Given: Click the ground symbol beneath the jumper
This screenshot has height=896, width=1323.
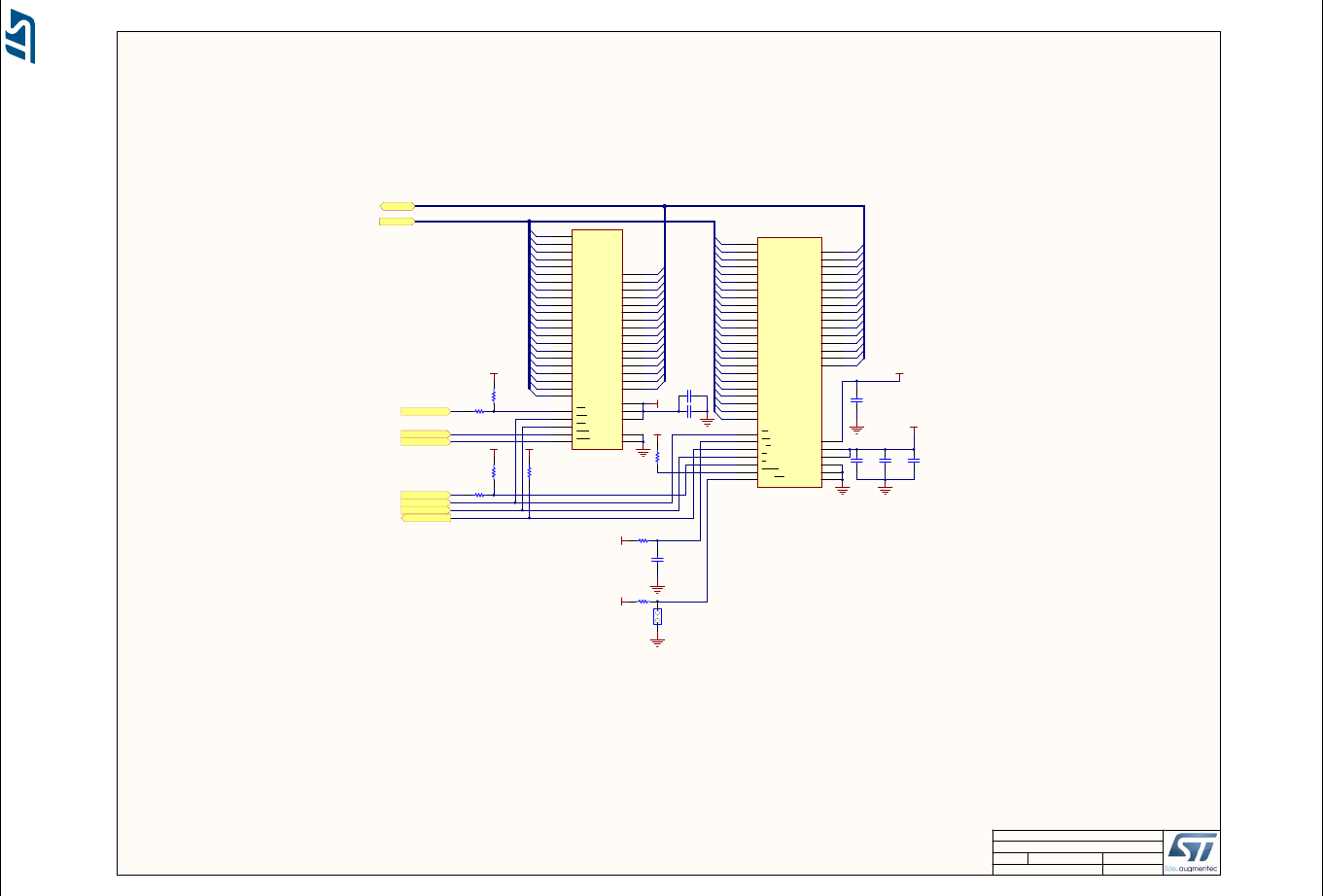Looking at the screenshot, I should click(658, 640).
